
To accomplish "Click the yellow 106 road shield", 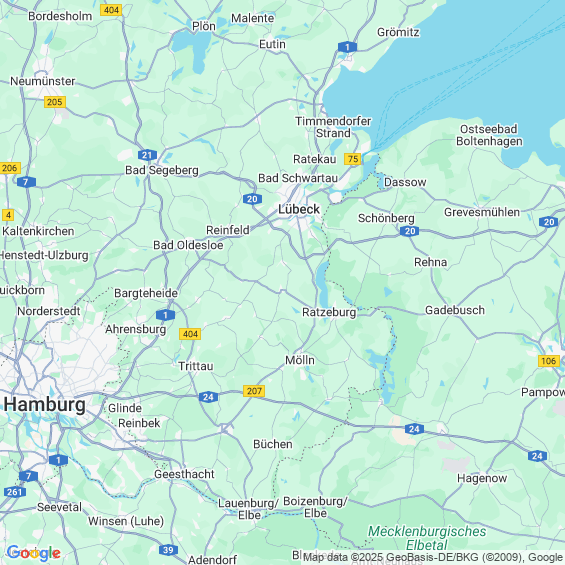I will tap(548, 361).
